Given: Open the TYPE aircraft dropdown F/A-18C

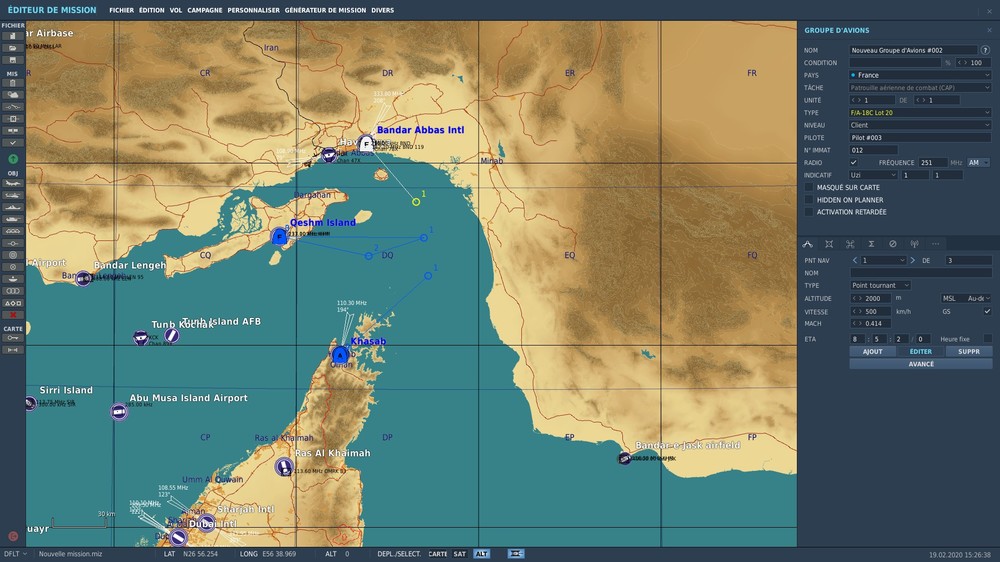Looking at the screenshot, I should pyautogui.click(x=920, y=112).
